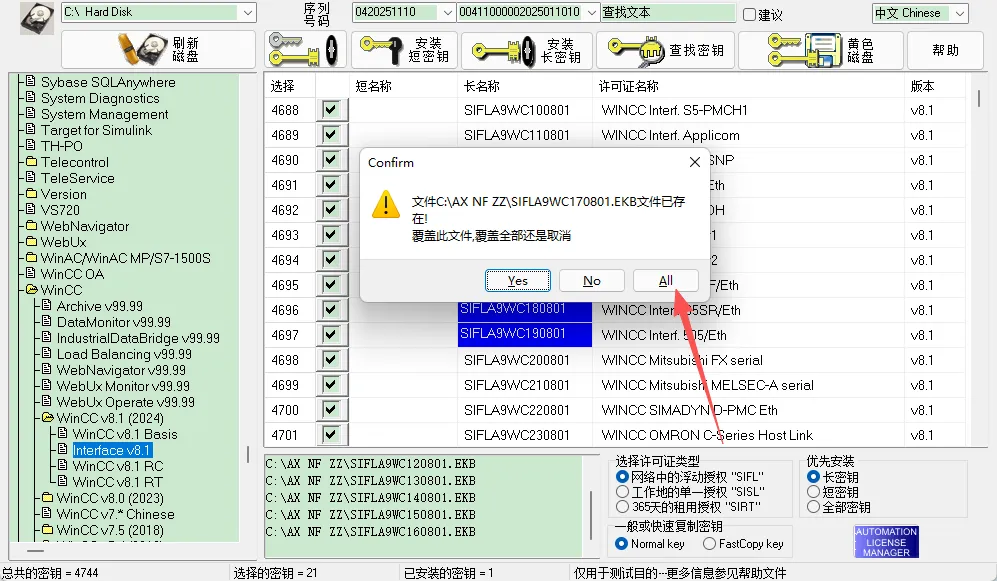Select the "SISL" single license radio button
This screenshot has height=581, width=997.
(622, 491)
